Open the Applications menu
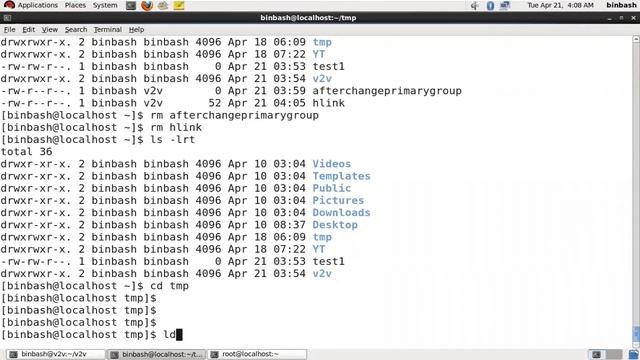 (x=38, y=5)
